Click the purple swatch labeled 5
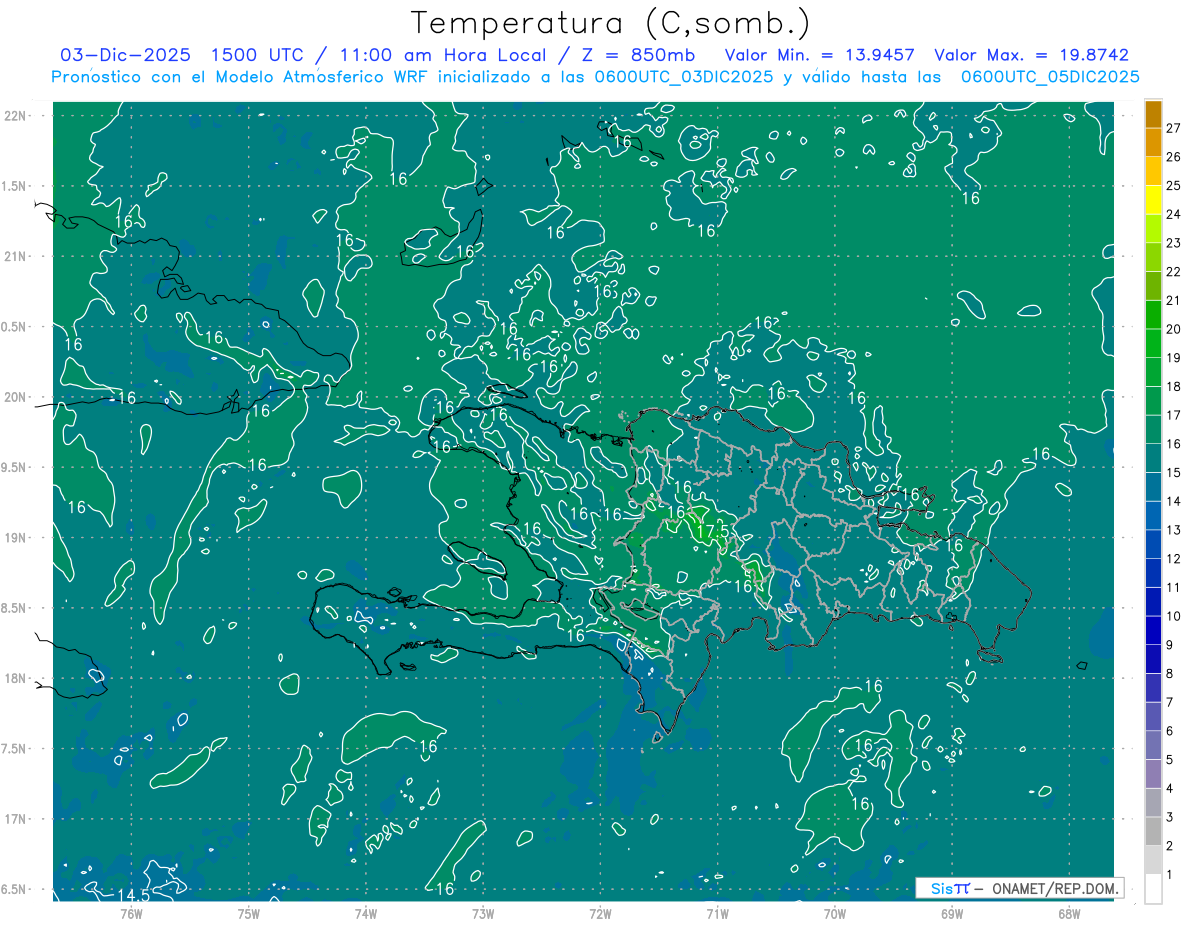This screenshot has height=927, width=1200. coord(1153,745)
